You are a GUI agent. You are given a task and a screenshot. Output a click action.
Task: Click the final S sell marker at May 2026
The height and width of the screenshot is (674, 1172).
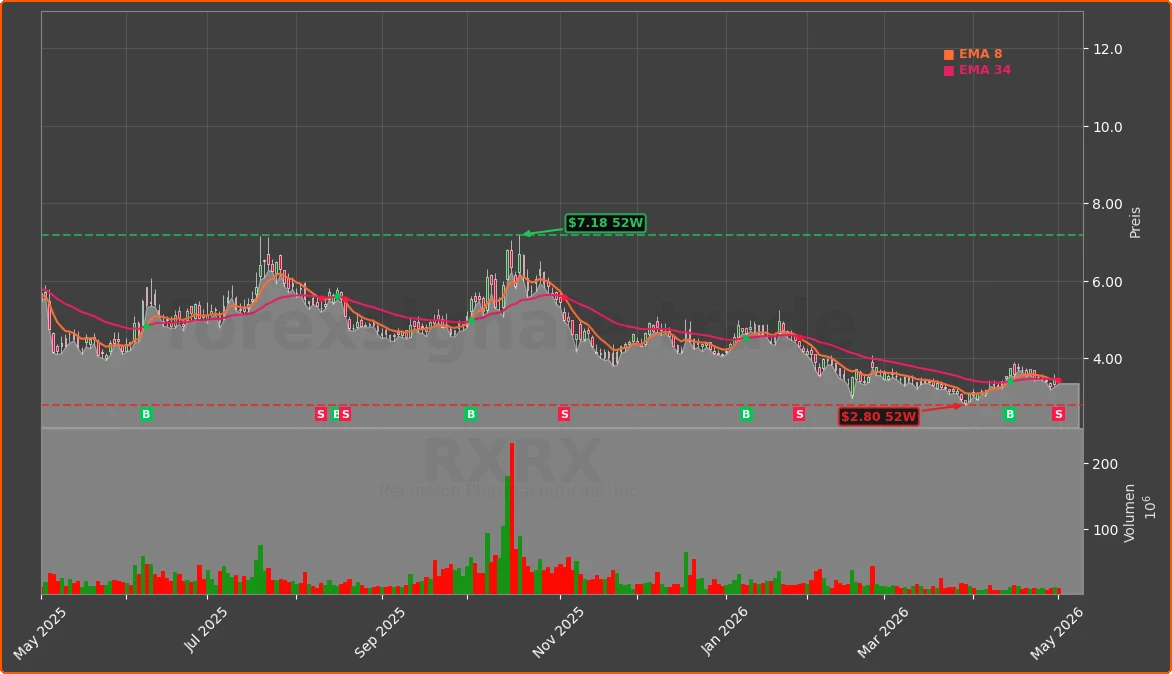point(1058,414)
